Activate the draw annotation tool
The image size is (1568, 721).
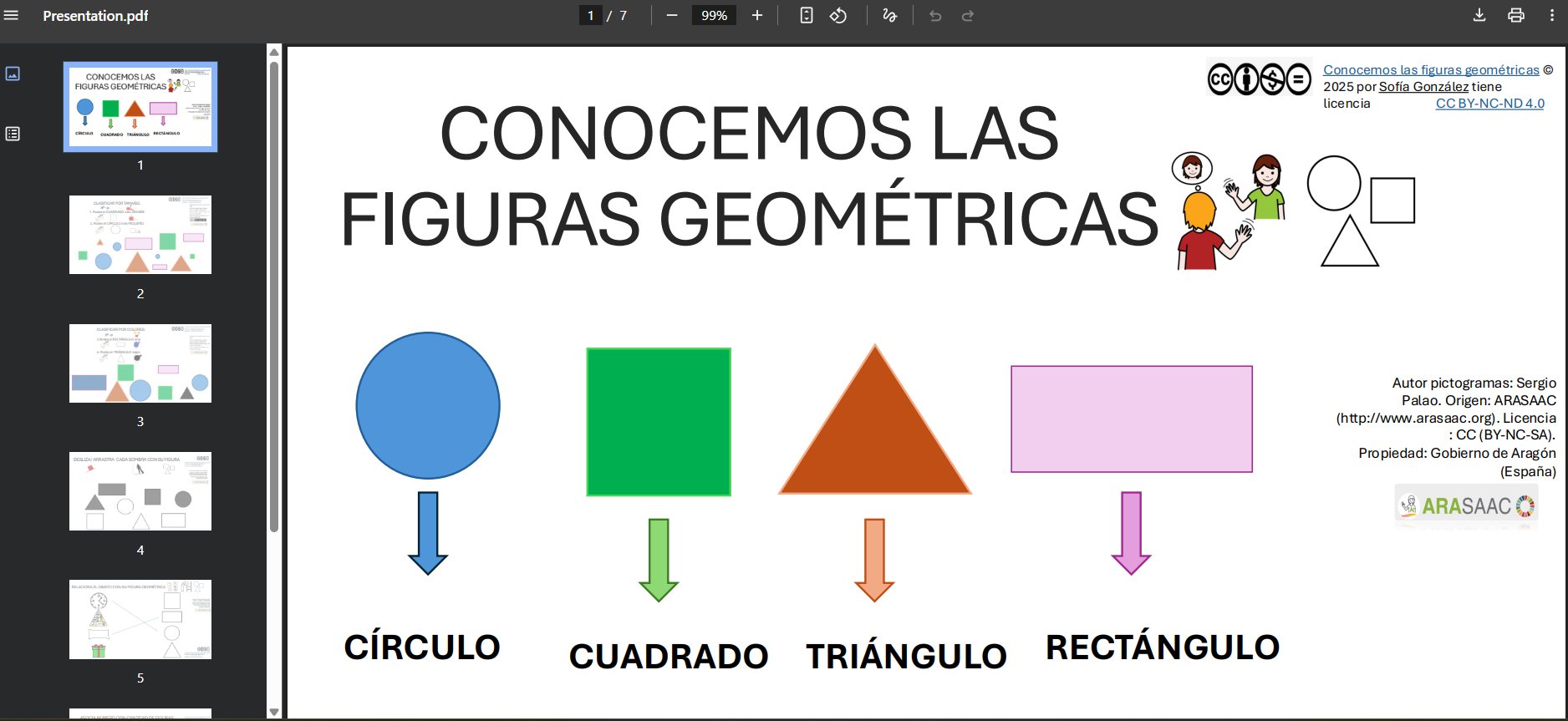(x=890, y=15)
